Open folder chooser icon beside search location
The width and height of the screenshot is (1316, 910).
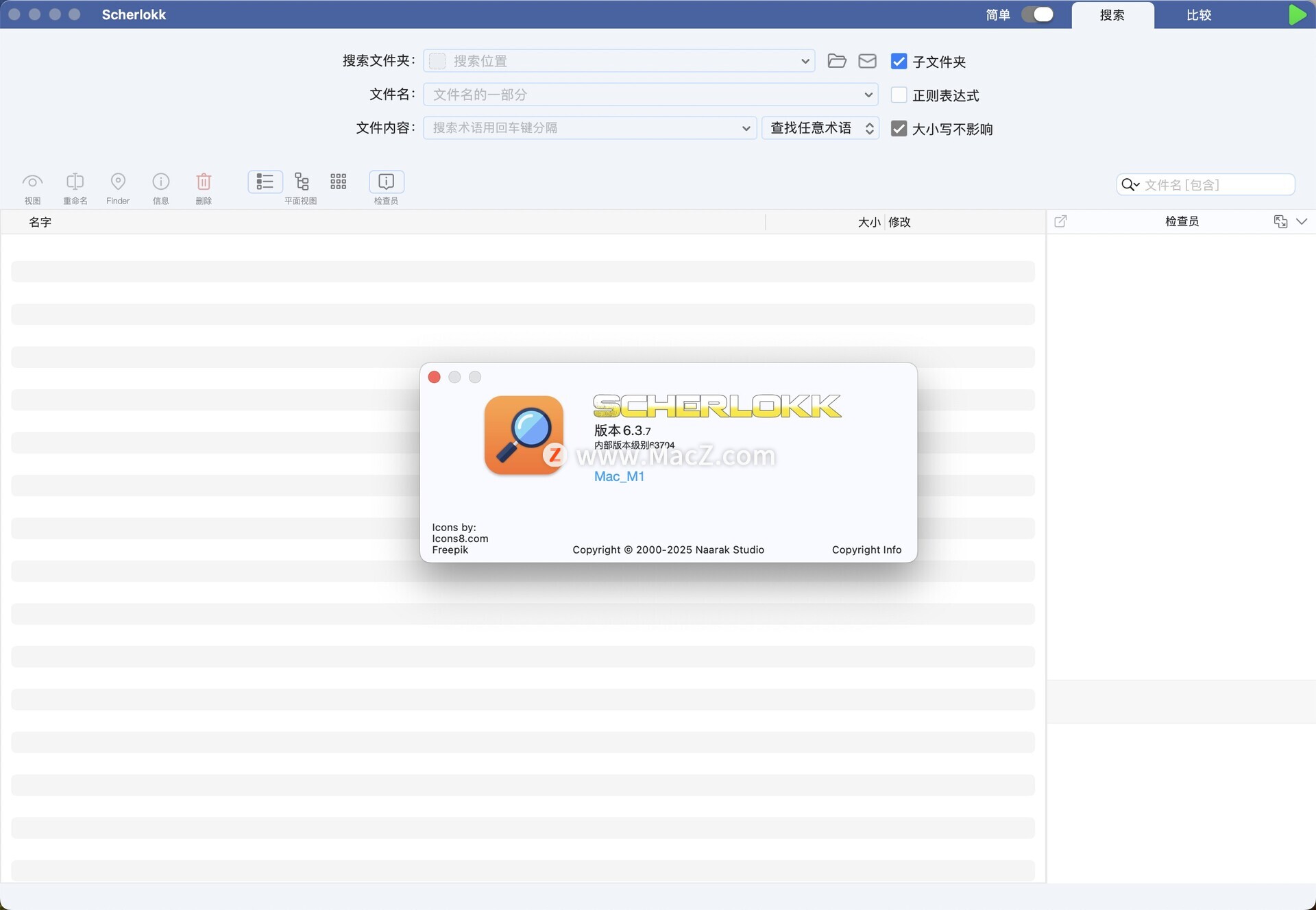(x=836, y=61)
